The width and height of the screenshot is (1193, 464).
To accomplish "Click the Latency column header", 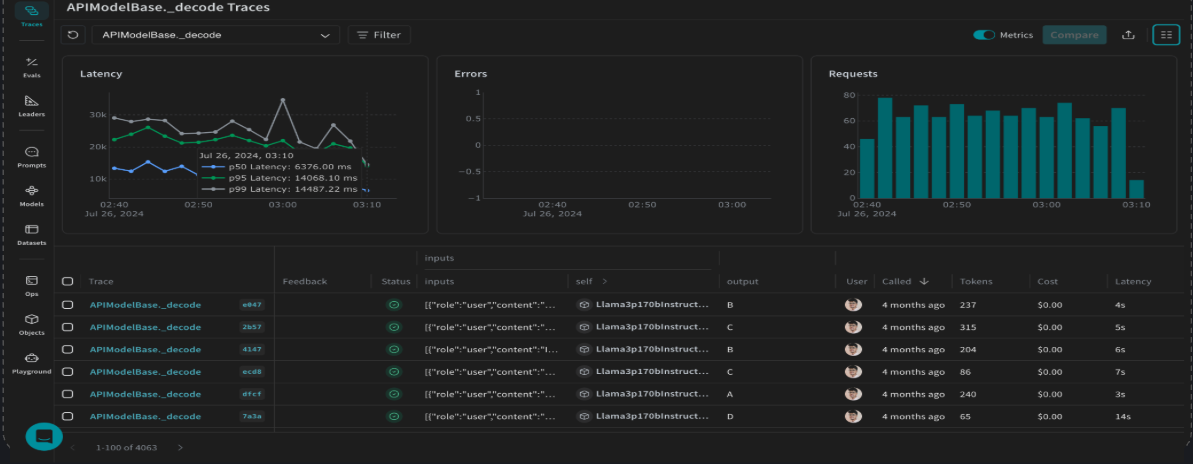I will pos(1133,281).
